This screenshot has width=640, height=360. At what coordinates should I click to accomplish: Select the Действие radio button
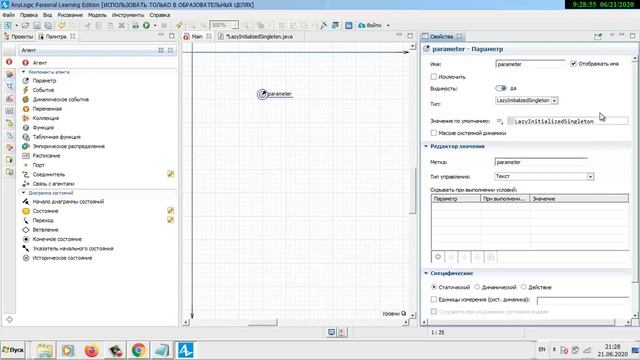pos(524,287)
